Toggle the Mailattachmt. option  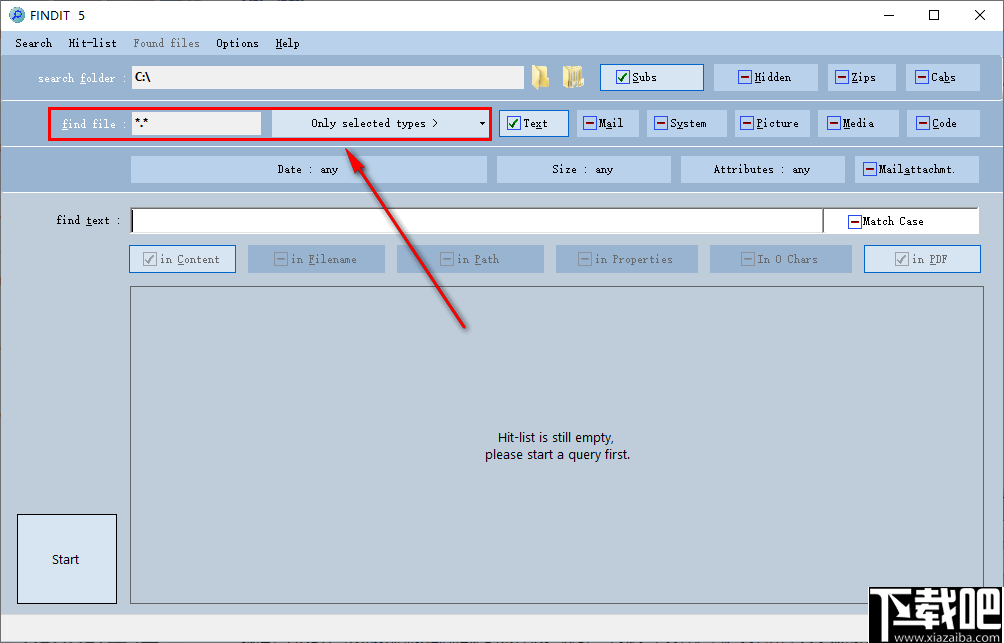click(917, 170)
